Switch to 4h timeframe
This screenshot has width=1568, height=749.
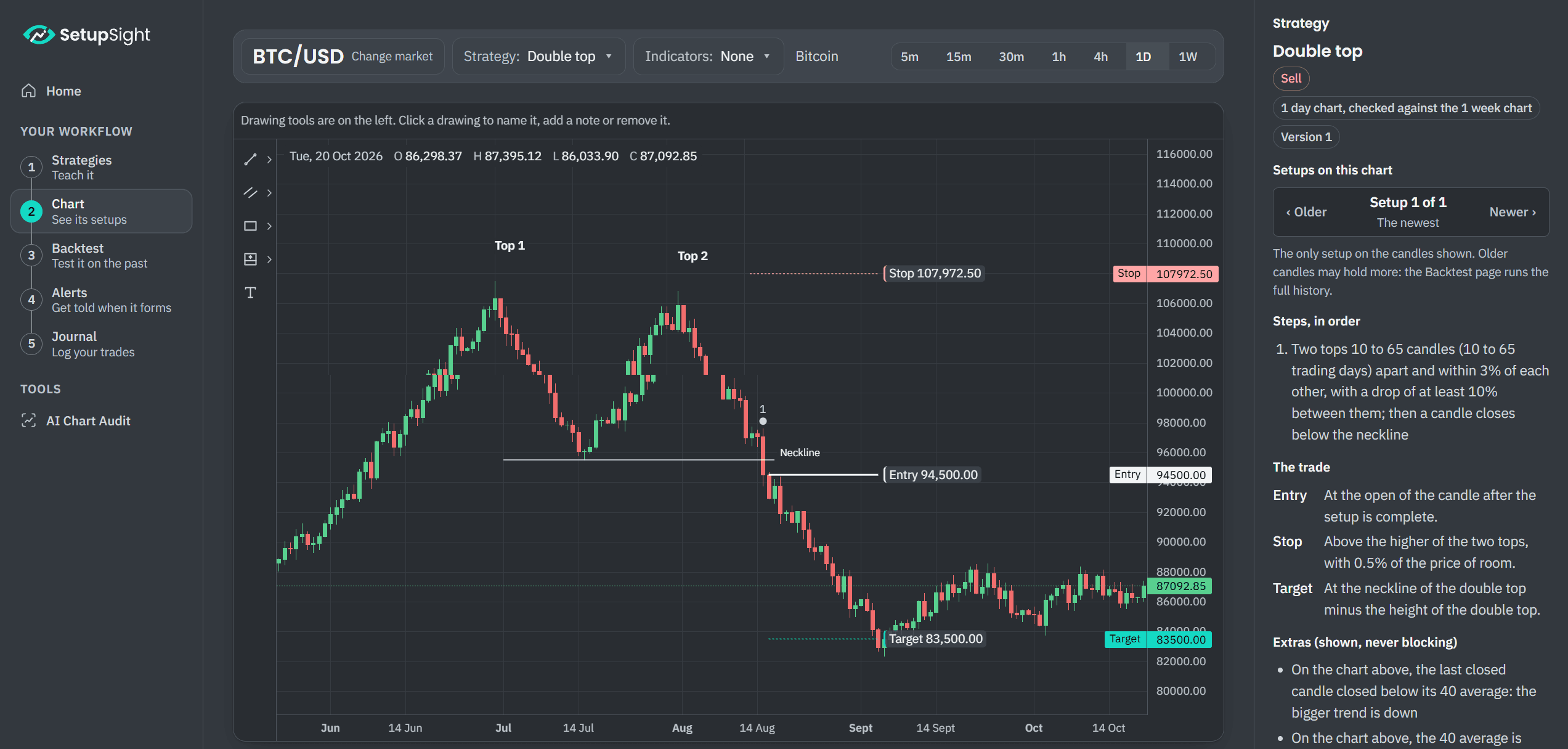1101,57
